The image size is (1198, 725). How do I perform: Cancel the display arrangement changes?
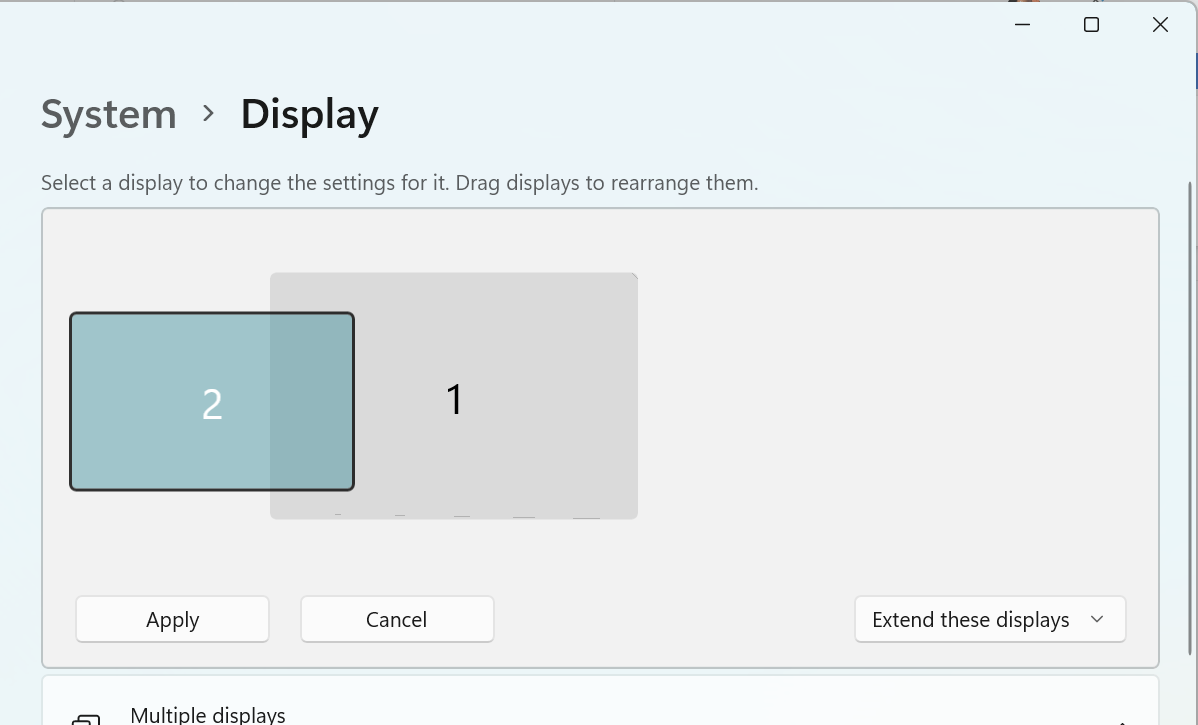tap(397, 620)
